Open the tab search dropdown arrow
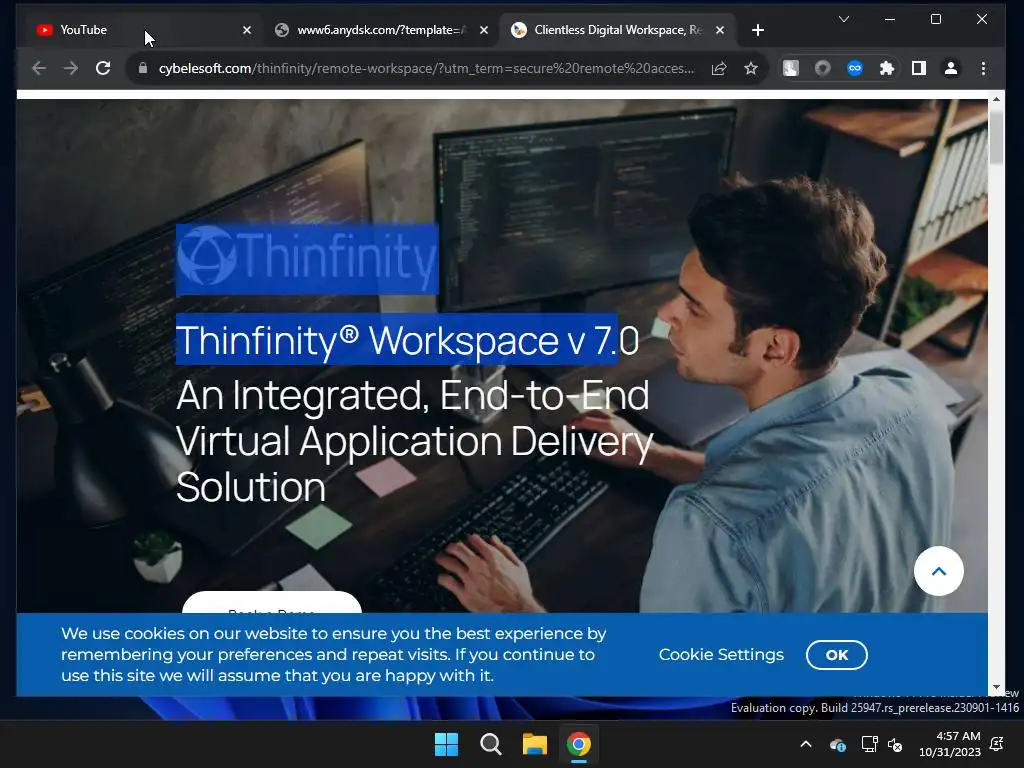This screenshot has height=768, width=1024. [844, 19]
